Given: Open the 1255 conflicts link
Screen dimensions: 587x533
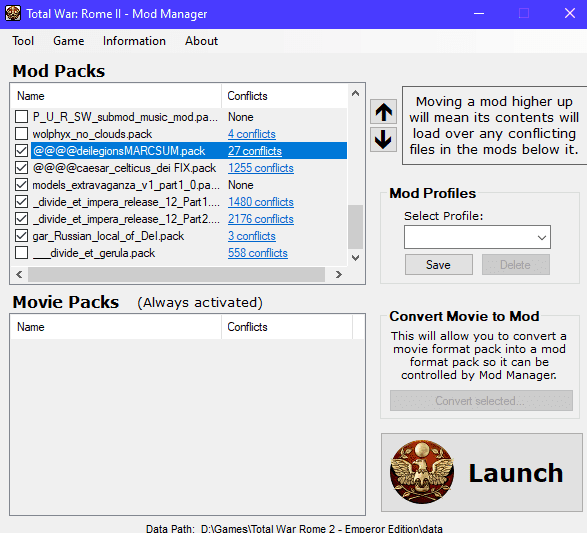Looking at the screenshot, I should tap(261, 168).
